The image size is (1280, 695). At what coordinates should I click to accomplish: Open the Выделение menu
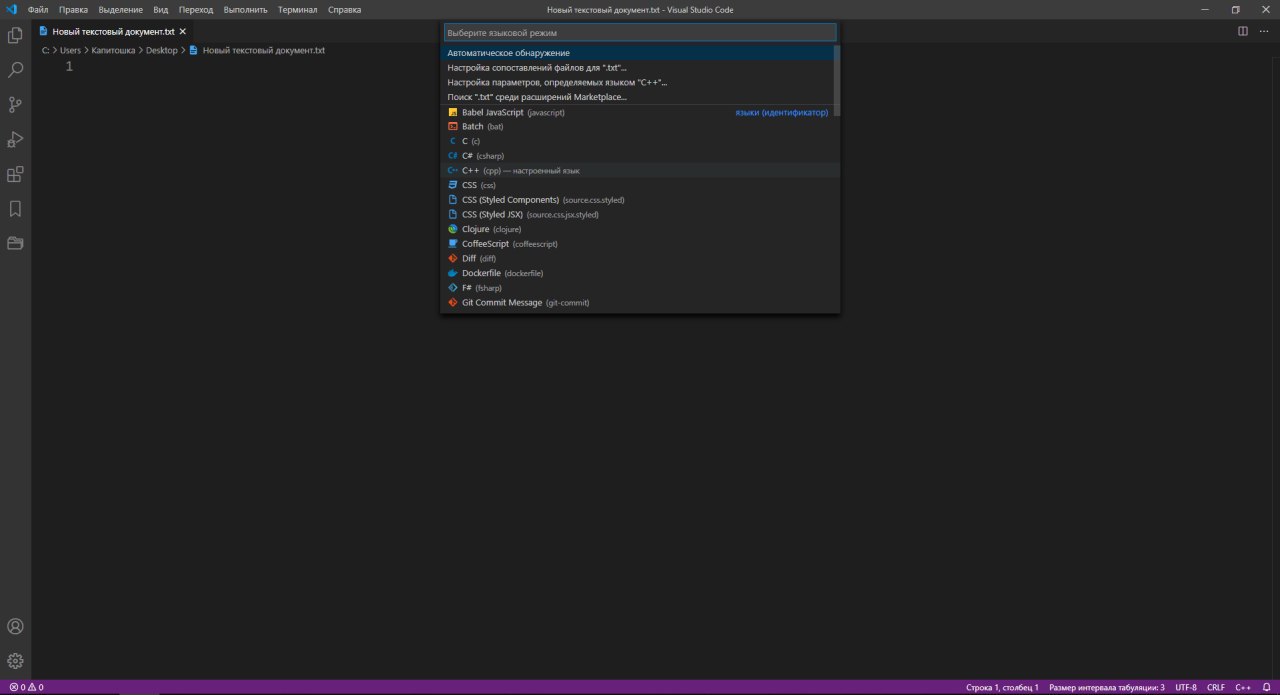point(120,9)
